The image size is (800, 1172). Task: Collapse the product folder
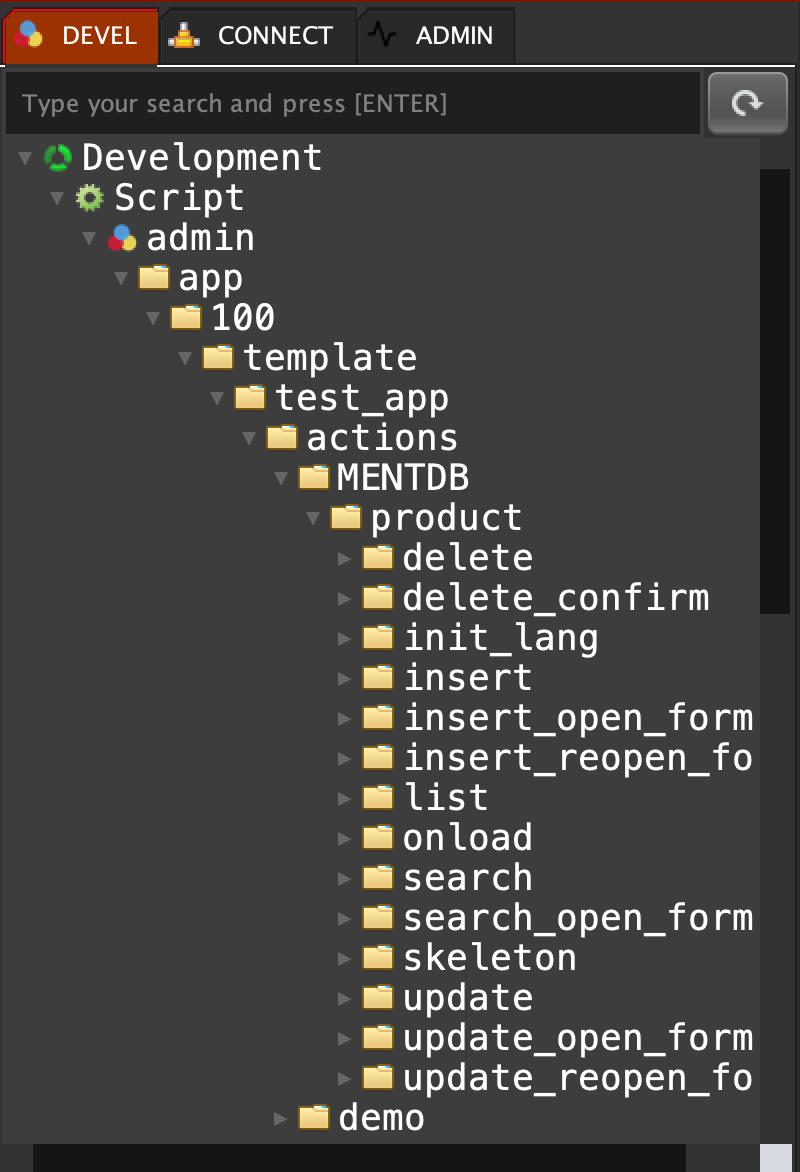(313, 518)
